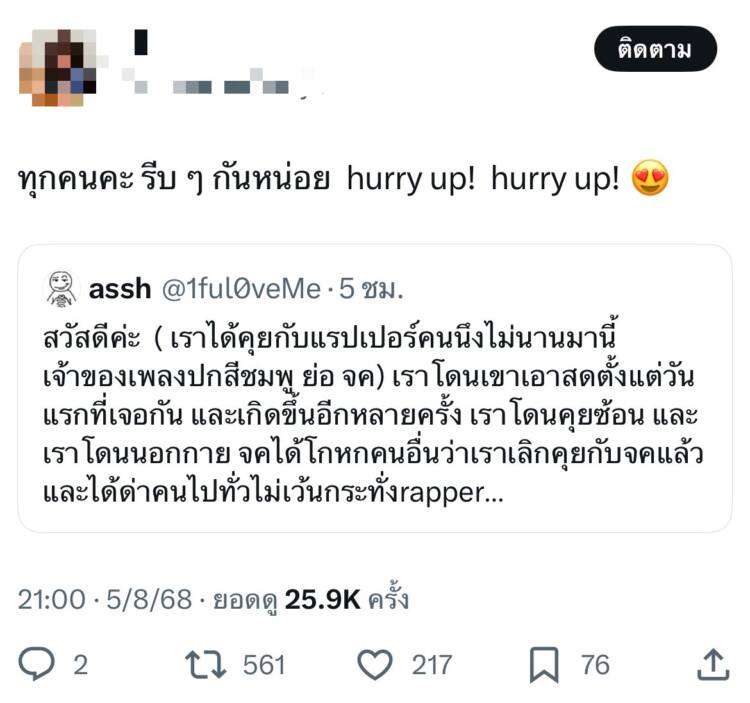
Task: Visit the @1ful0veMe handle
Action: click(241, 289)
